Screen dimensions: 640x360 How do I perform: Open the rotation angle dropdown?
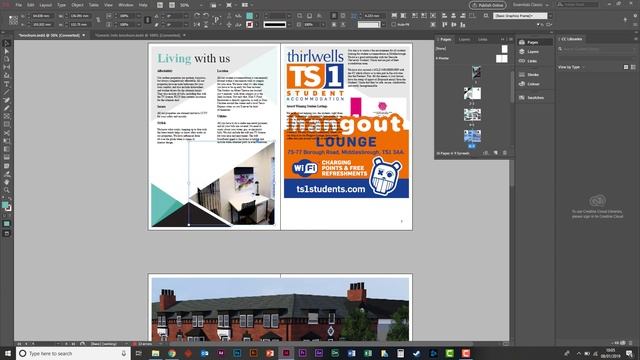click(x=187, y=16)
